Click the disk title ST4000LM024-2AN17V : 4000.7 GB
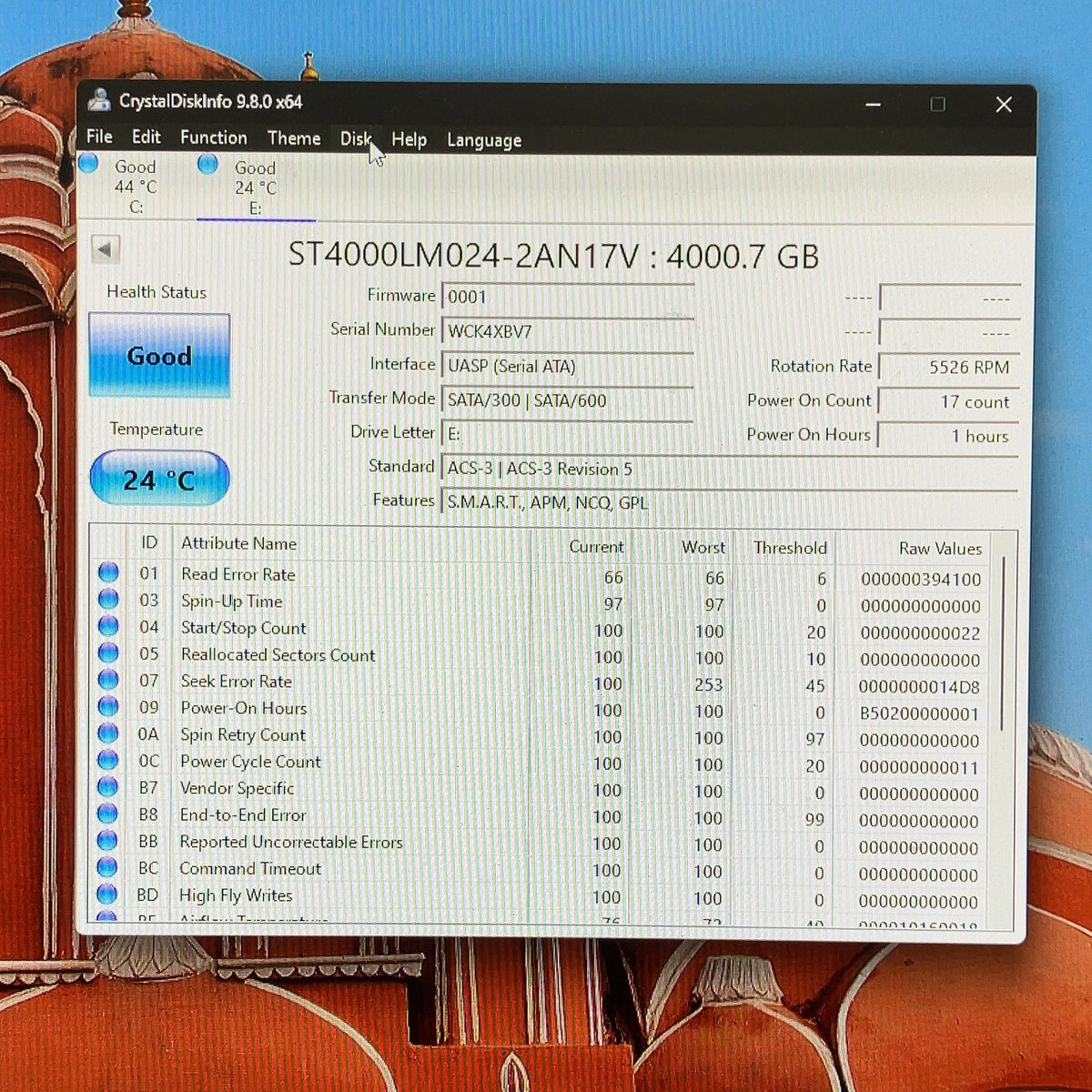This screenshot has width=1092, height=1092. (x=553, y=256)
